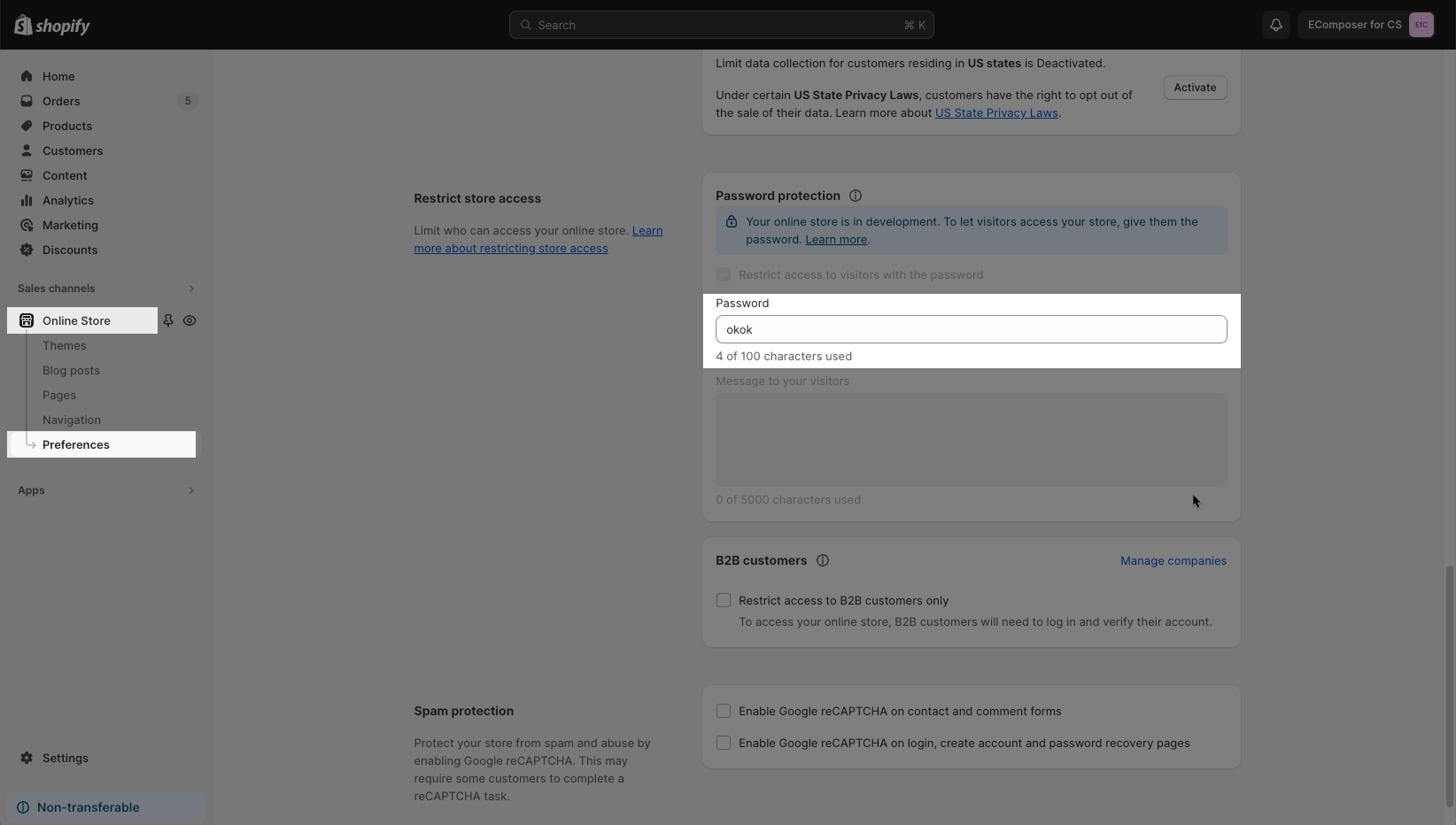This screenshot has width=1456, height=825.
Task: Toggle Restrict access to visitors with password
Action: click(x=724, y=274)
